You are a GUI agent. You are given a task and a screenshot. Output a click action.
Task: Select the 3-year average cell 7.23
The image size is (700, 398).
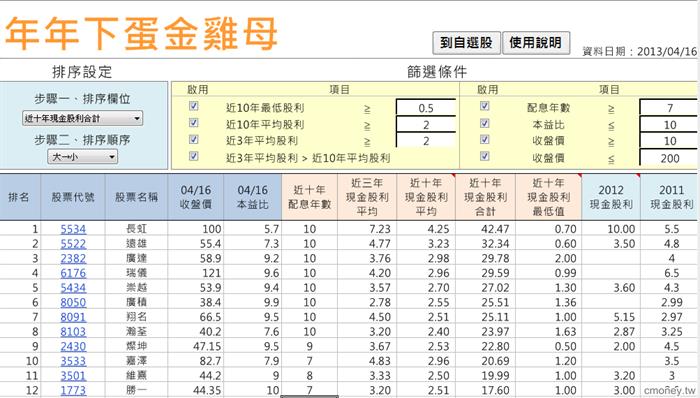(367, 229)
